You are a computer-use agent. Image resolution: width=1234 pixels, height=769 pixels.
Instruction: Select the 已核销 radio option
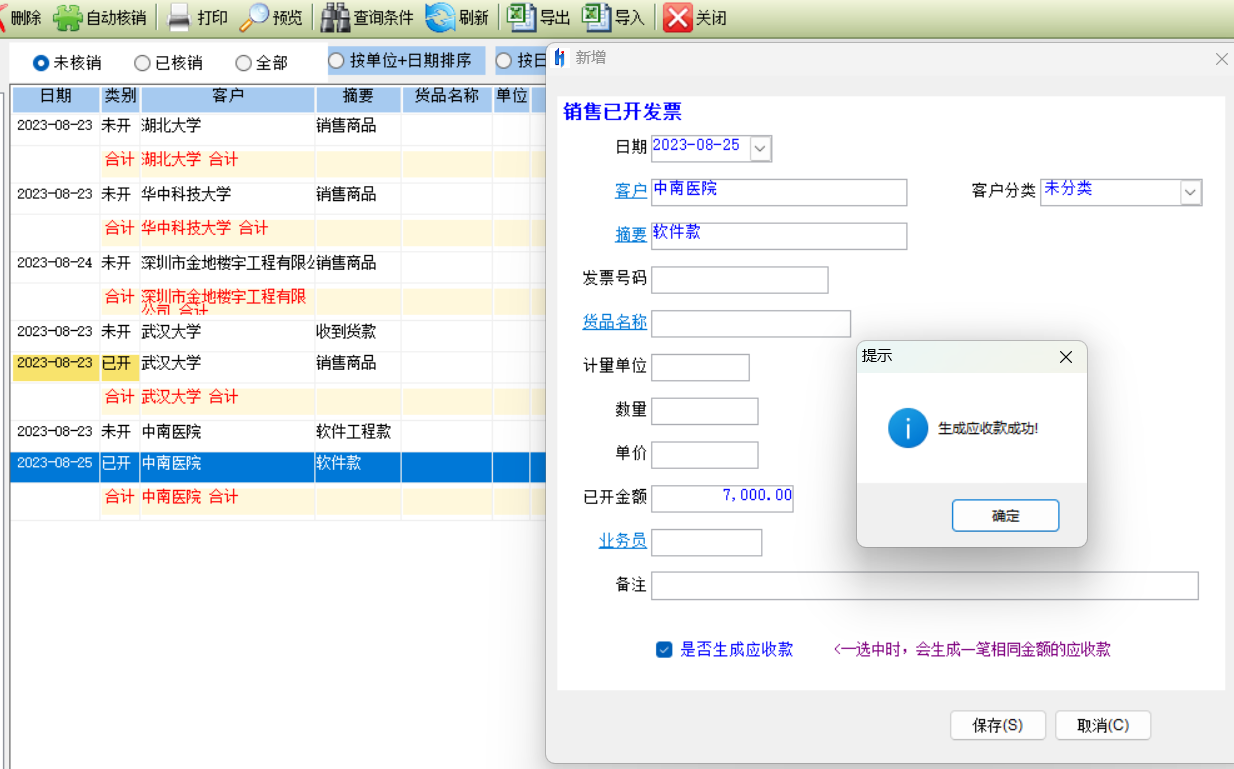pyautogui.click(x=142, y=63)
